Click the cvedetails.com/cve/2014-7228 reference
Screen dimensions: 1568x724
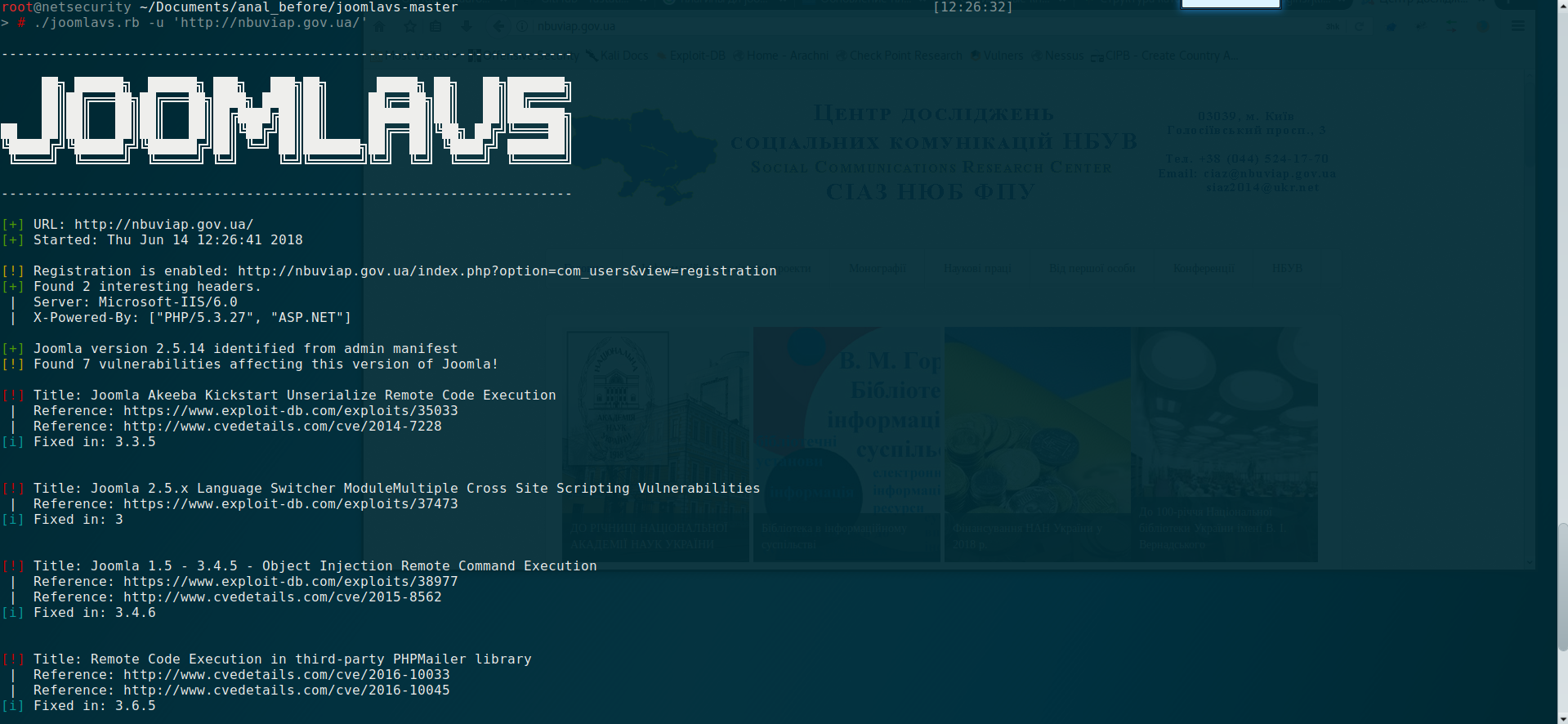click(x=283, y=426)
